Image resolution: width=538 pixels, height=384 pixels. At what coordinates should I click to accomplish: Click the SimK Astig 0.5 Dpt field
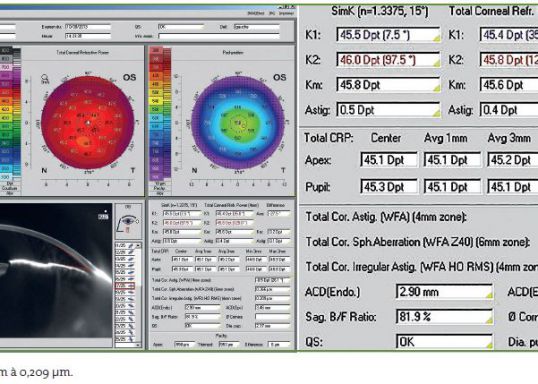pyautogui.click(x=388, y=110)
